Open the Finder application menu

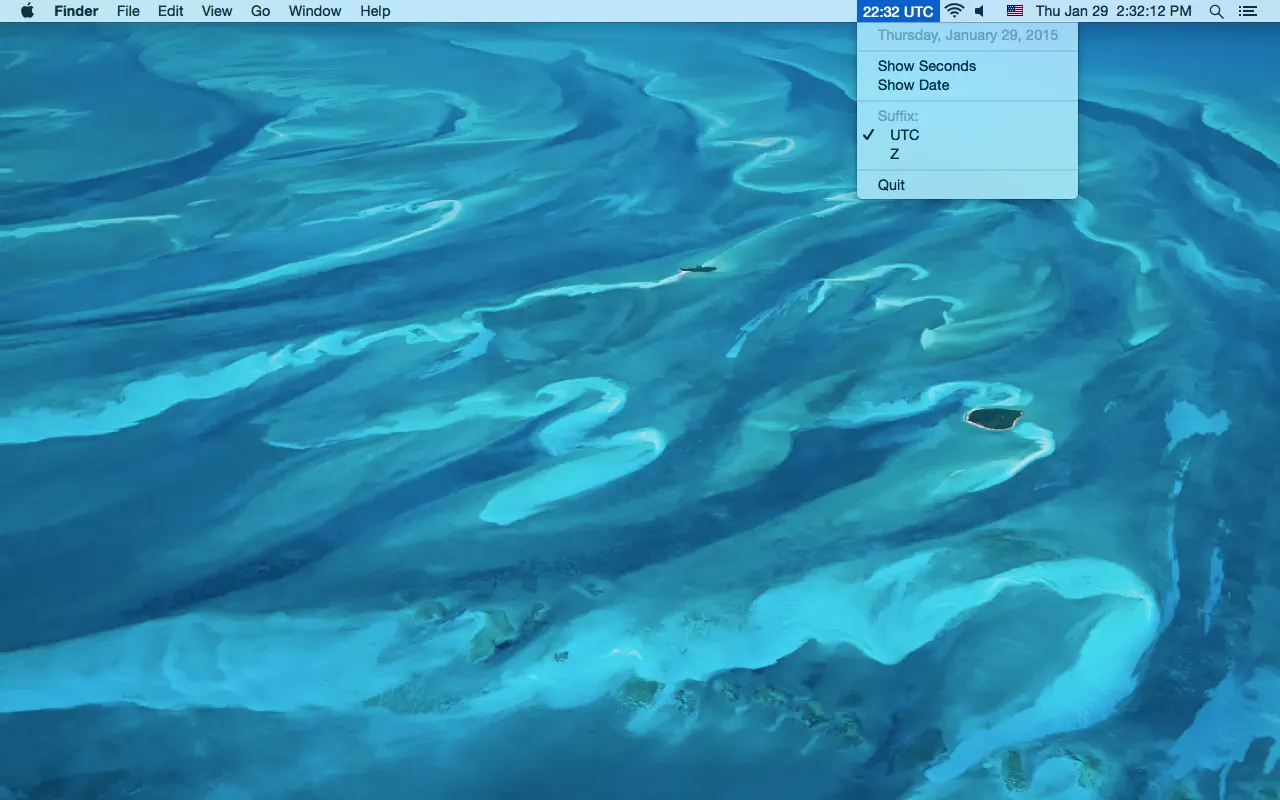coord(76,11)
